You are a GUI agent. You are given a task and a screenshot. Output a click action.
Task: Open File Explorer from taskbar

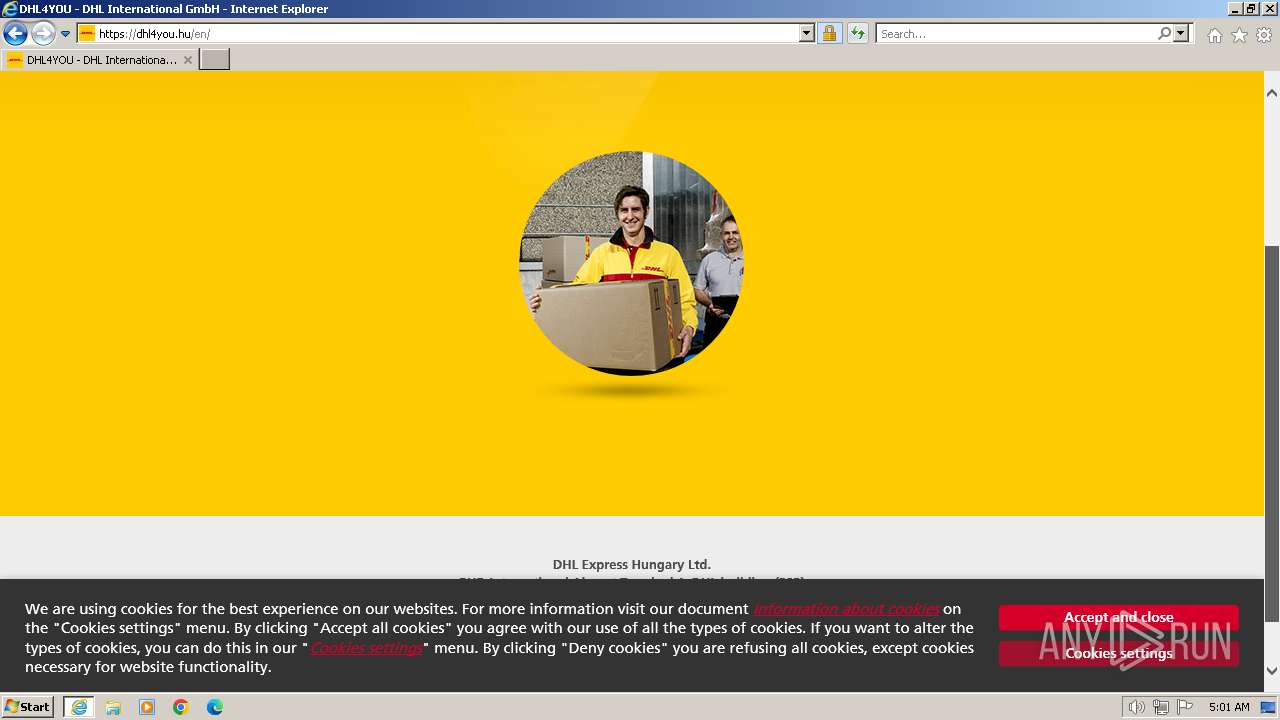pyautogui.click(x=113, y=707)
